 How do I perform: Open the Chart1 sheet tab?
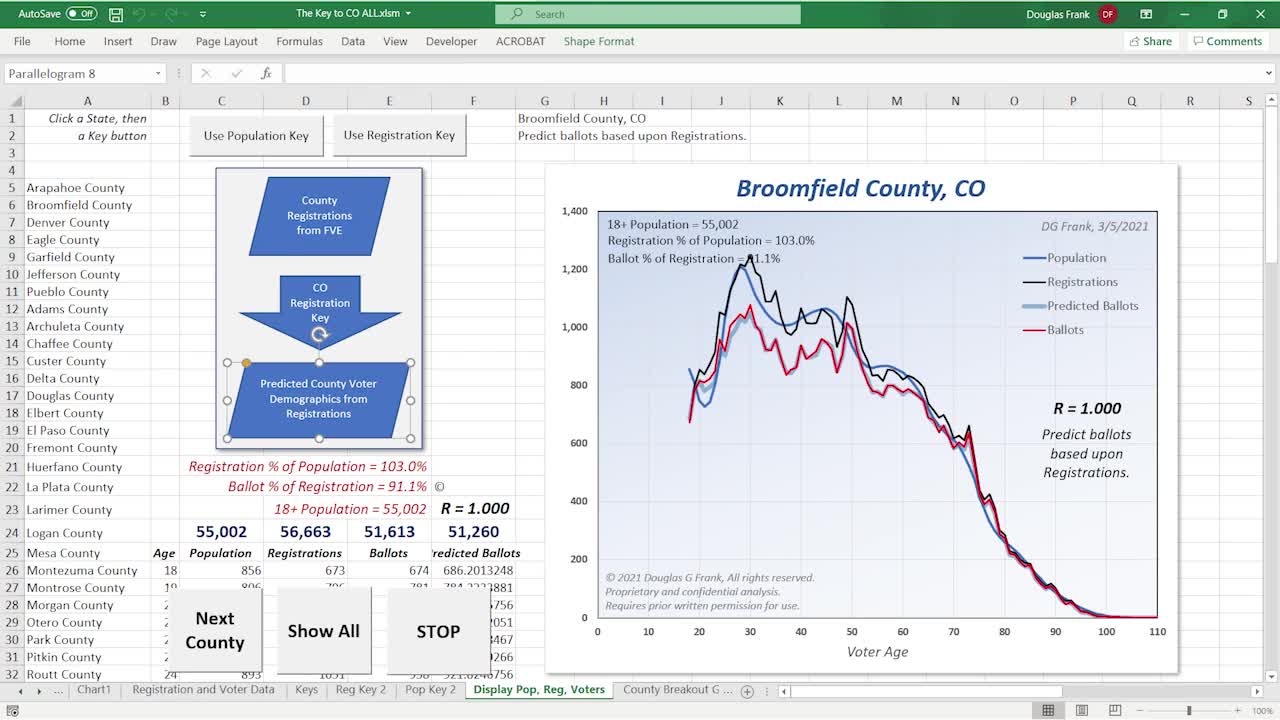pos(94,690)
